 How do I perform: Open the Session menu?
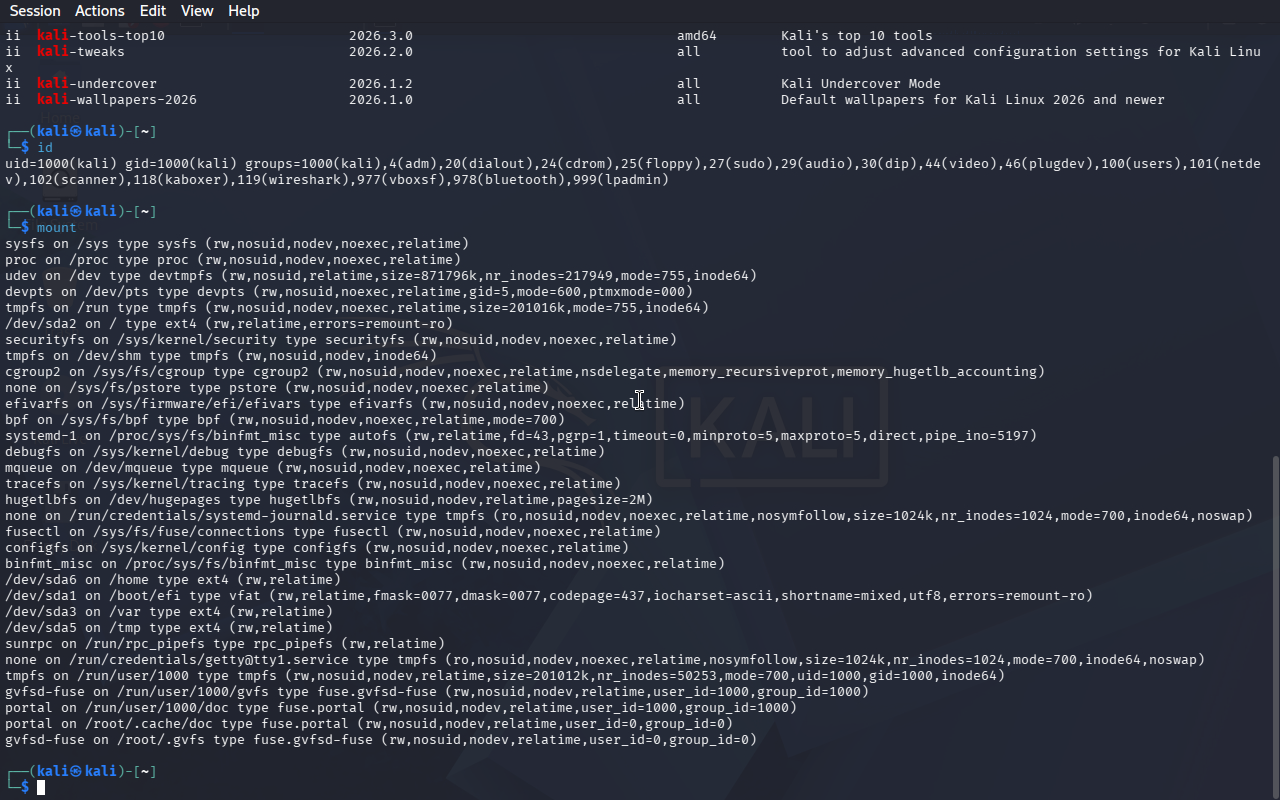click(x=35, y=11)
